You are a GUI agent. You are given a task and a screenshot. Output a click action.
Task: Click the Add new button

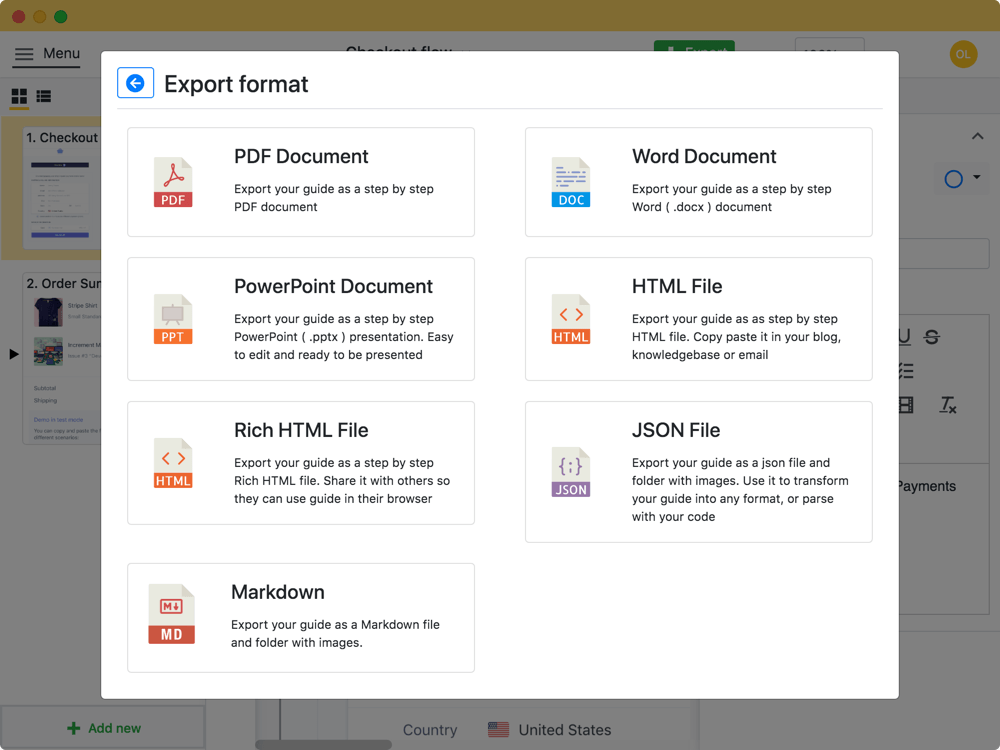pyautogui.click(x=103, y=729)
